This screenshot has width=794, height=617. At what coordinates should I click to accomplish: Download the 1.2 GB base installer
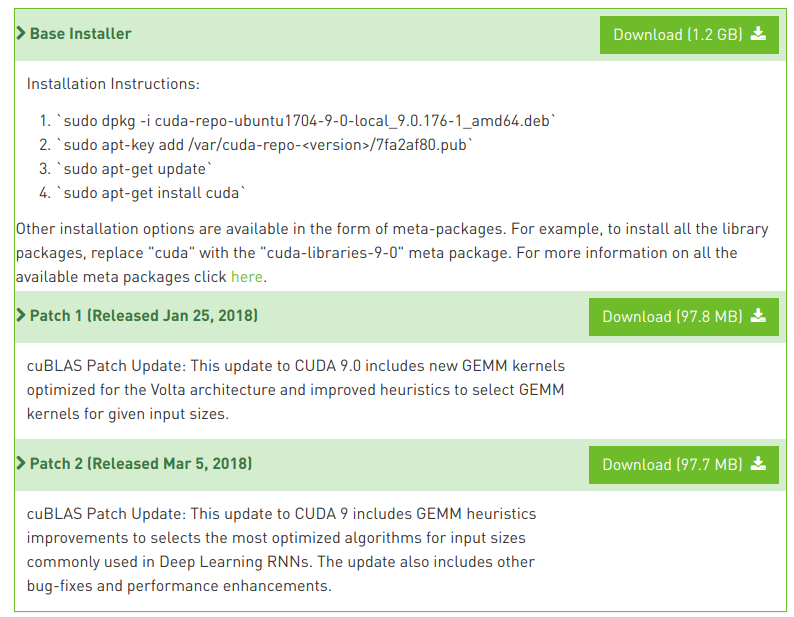point(678,35)
